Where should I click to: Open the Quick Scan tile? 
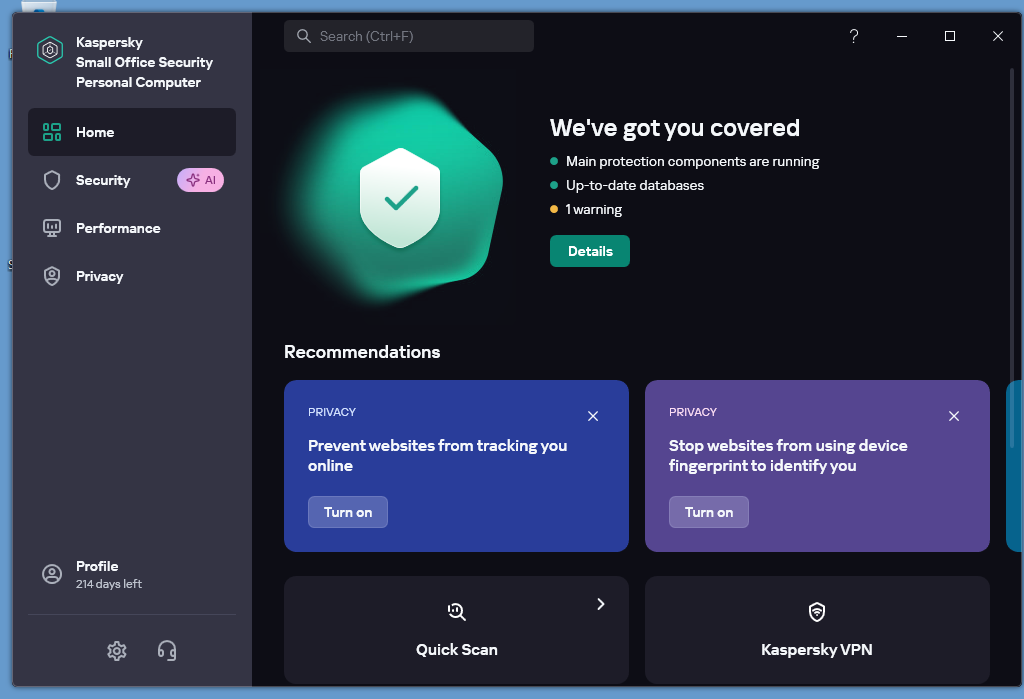456,630
